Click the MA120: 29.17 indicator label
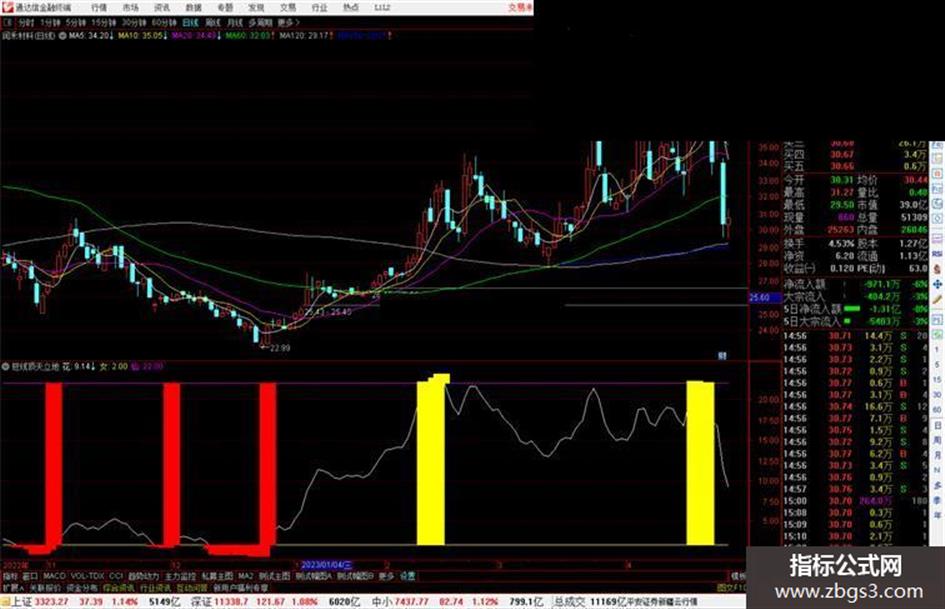The height and width of the screenshot is (609, 945). [x=306, y=36]
